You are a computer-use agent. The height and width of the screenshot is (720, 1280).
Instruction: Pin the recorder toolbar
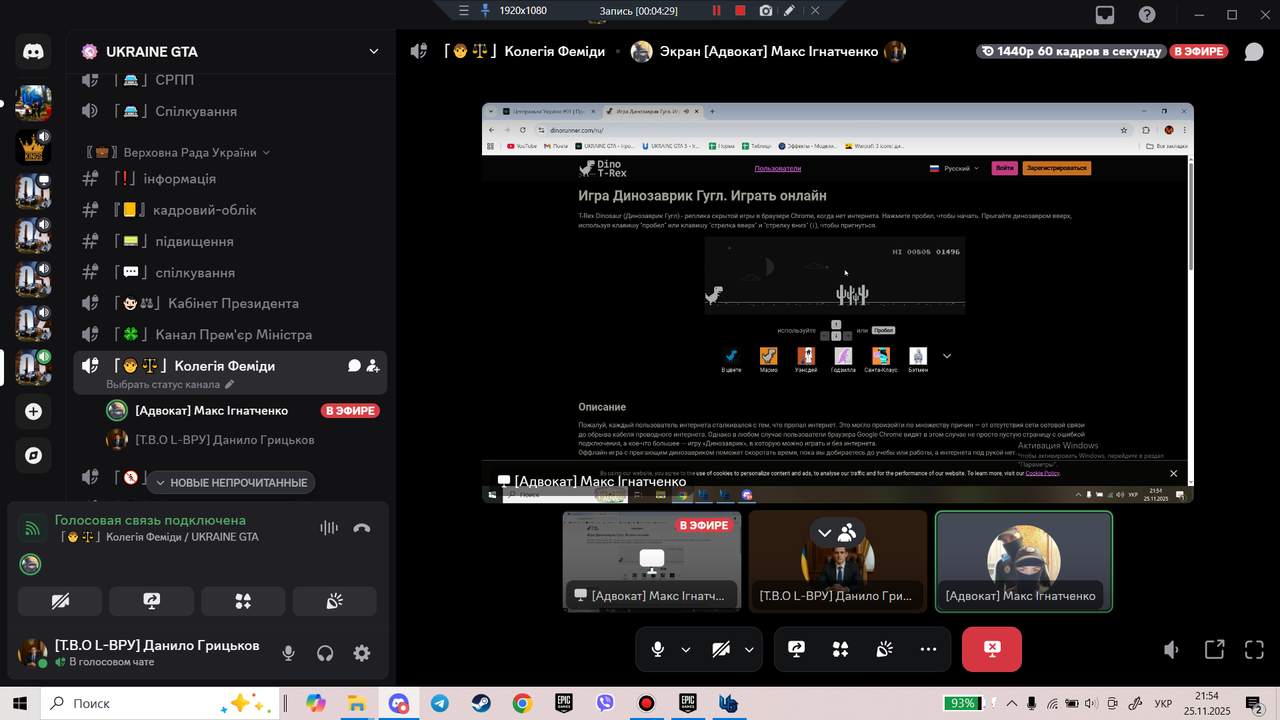(485, 11)
